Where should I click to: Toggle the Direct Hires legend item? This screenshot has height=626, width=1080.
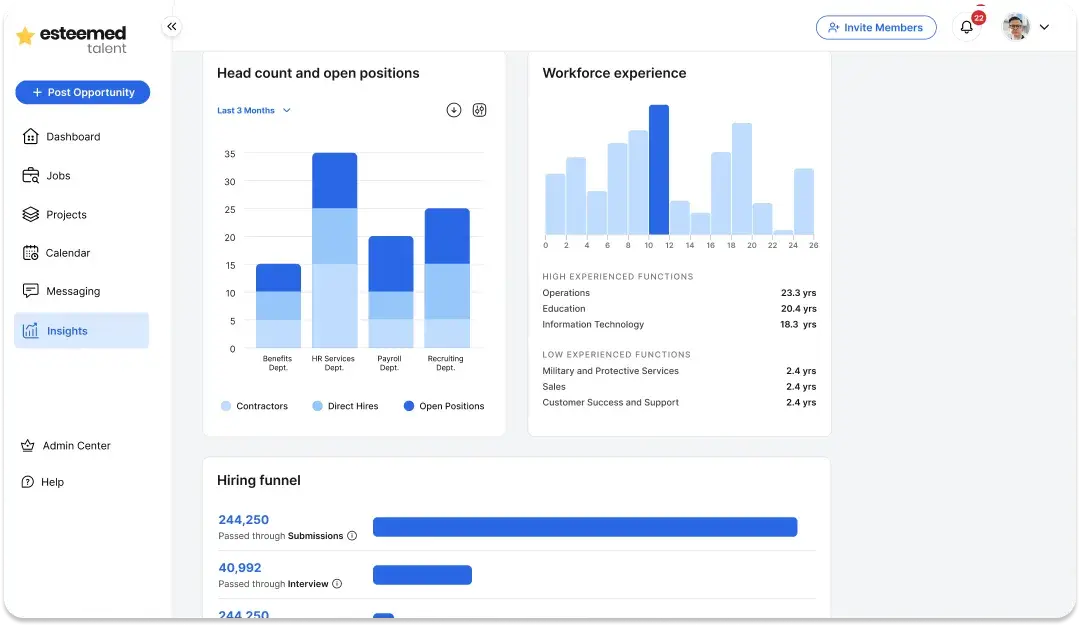344,405
